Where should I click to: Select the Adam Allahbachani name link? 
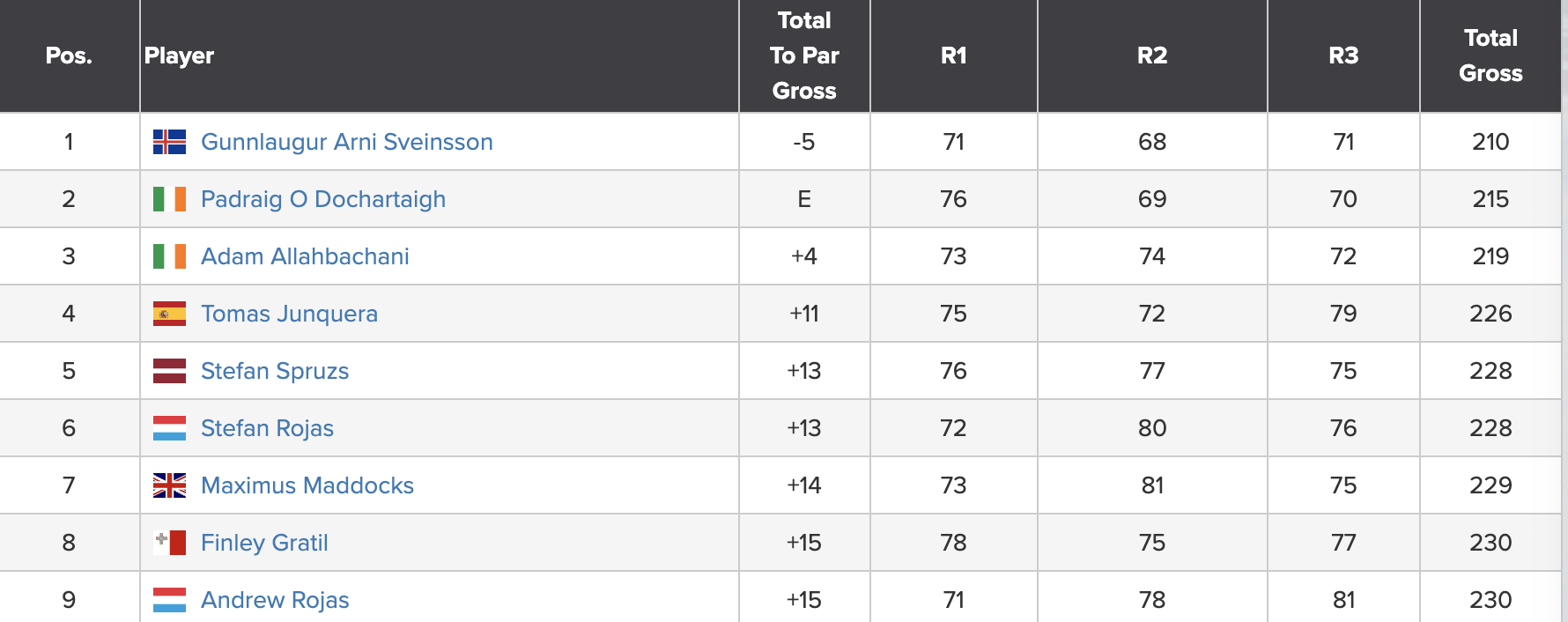305,256
